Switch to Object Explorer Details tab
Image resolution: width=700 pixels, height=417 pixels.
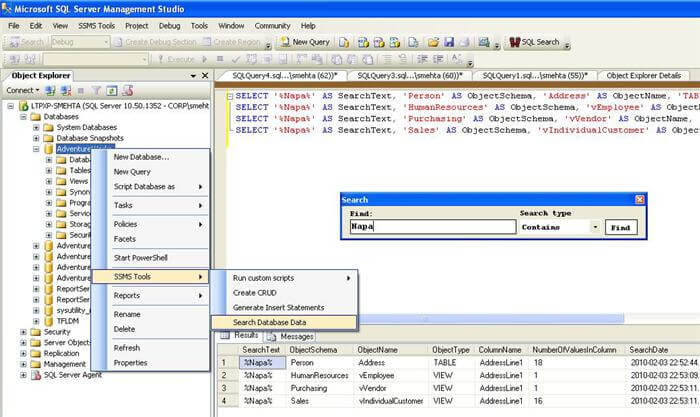coord(643,76)
